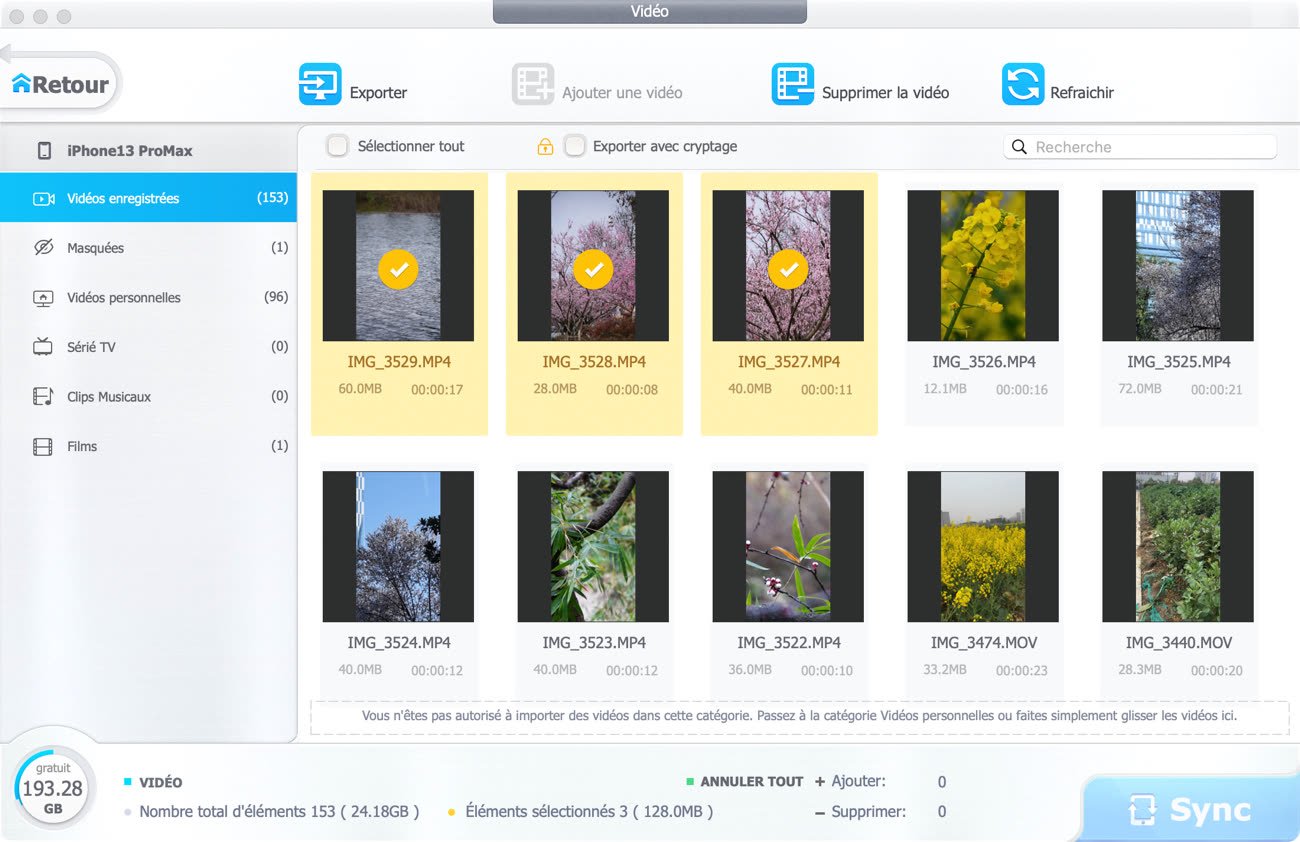This screenshot has width=1300, height=842.
Task: Select the IMG_3526.MP4 yellow flower thumbnail
Action: [983, 266]
